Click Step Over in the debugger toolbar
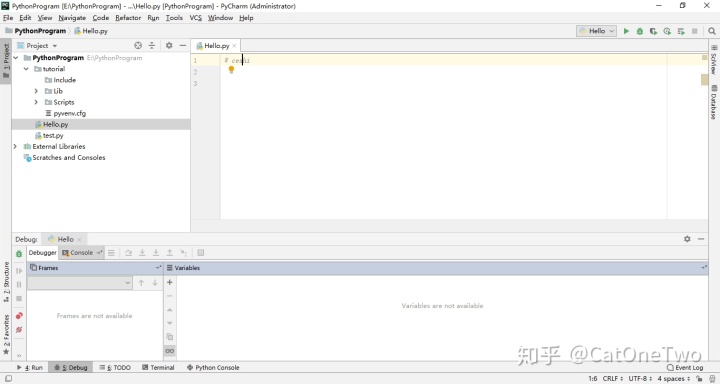This screenshot has height=384, width=720. pos(129,253)
